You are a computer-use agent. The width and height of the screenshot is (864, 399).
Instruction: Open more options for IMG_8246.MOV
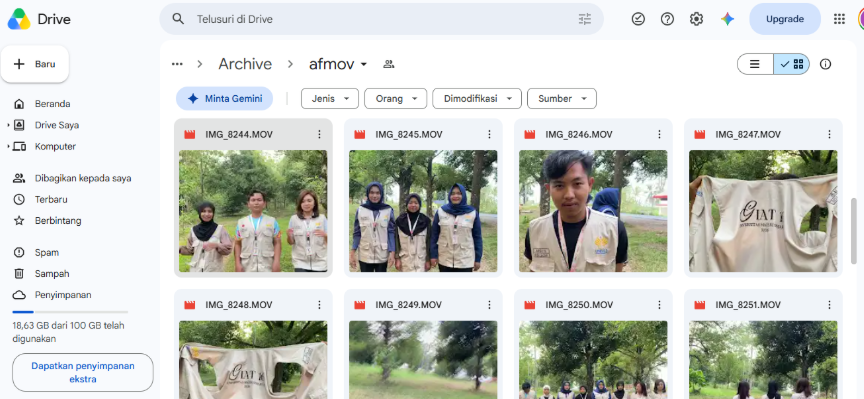click(659, 134)
